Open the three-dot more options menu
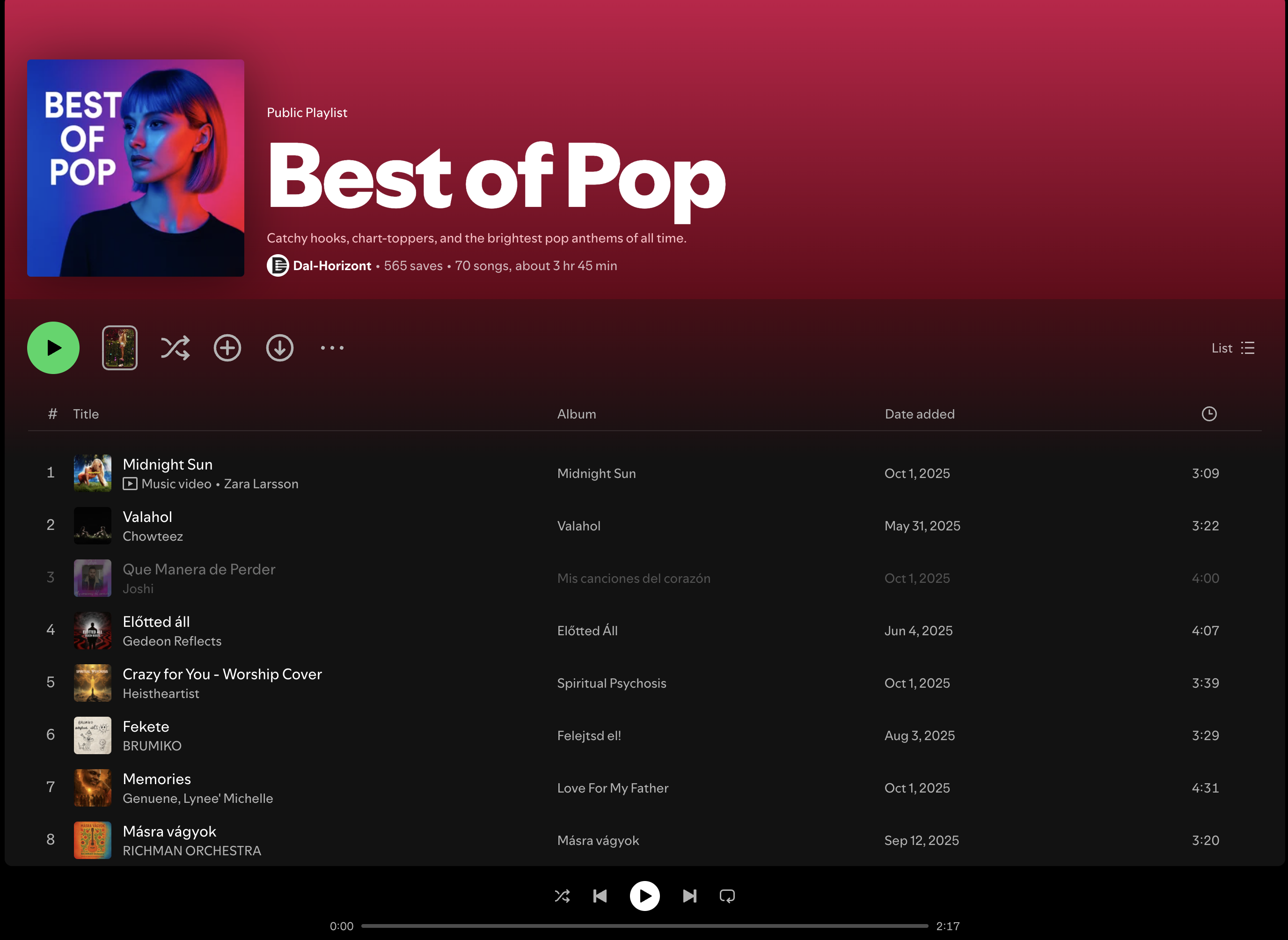The image size is (1288, 940). [332, 348]
